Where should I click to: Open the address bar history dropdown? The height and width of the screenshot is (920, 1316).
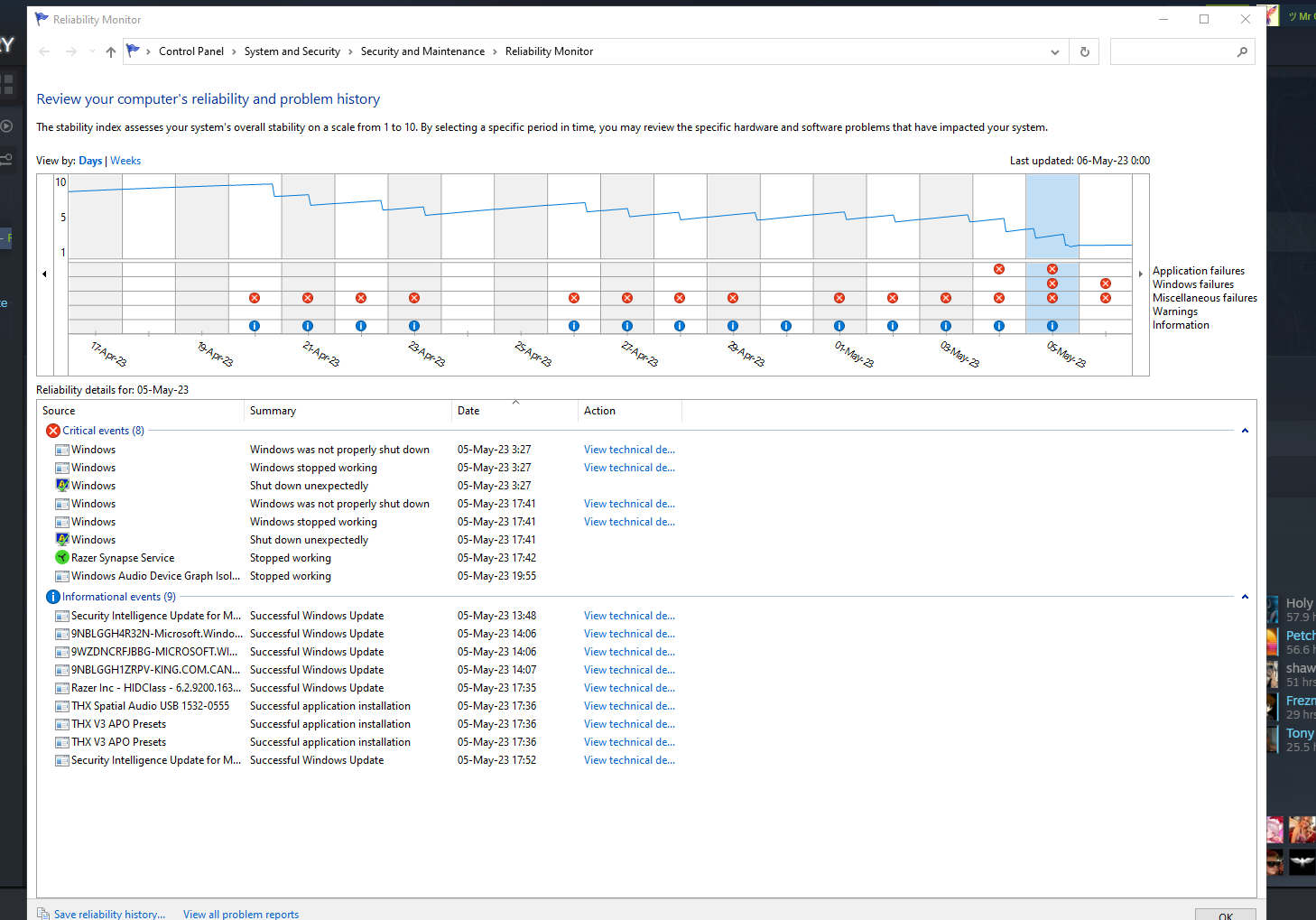tap(1054, 52)
